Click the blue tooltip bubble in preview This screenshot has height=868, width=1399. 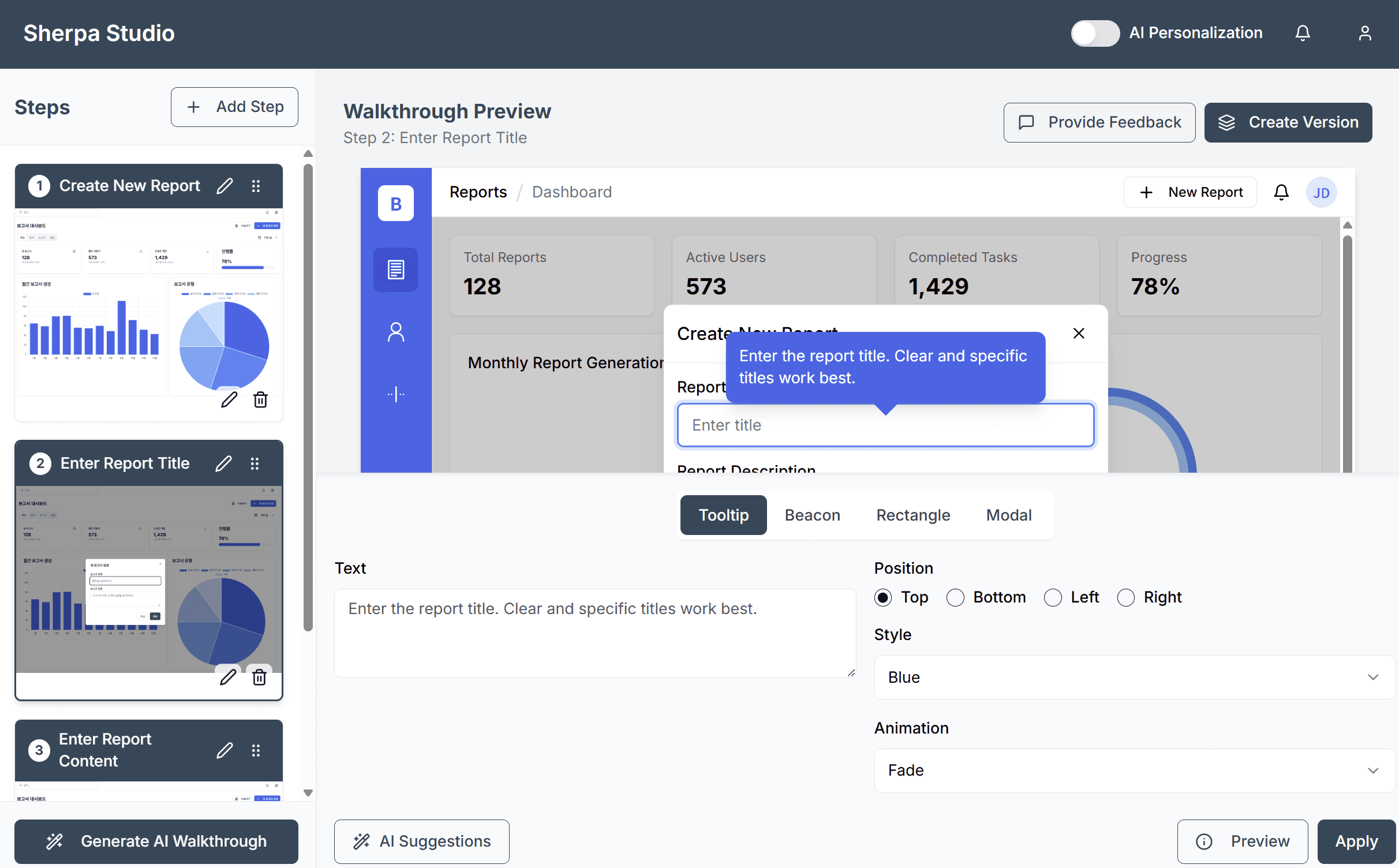pos(885,367)
